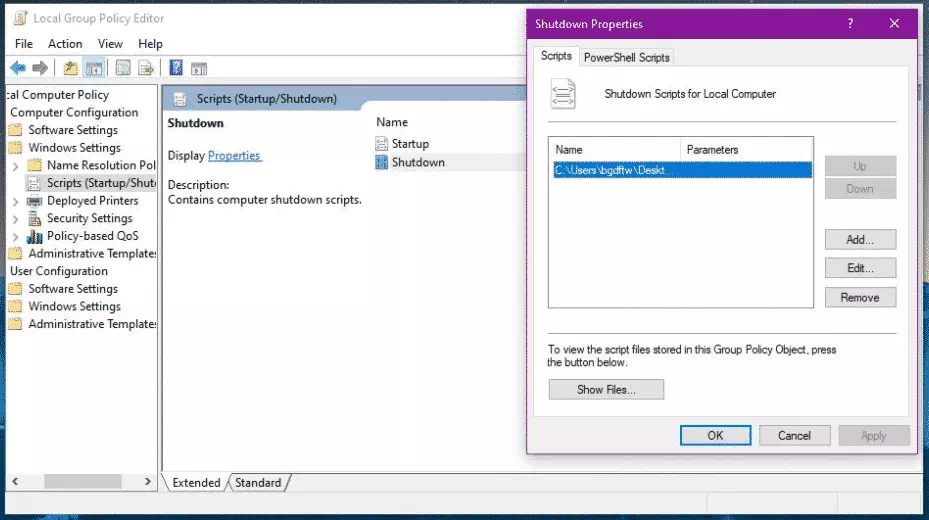
Task: Select Windows Settings under Computer Configuration
Action: tap(74, 148)
